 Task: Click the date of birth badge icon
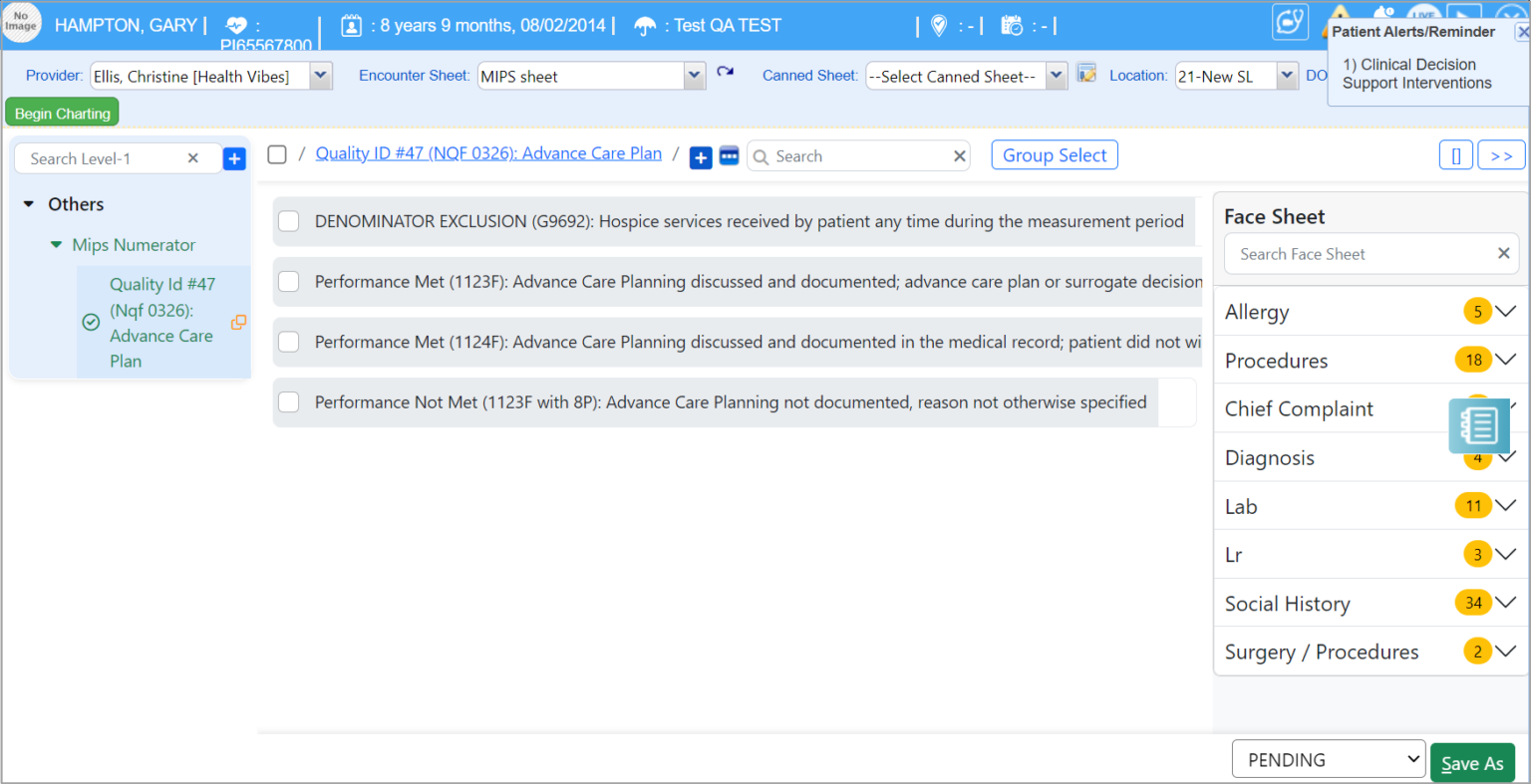pos(352,26)
